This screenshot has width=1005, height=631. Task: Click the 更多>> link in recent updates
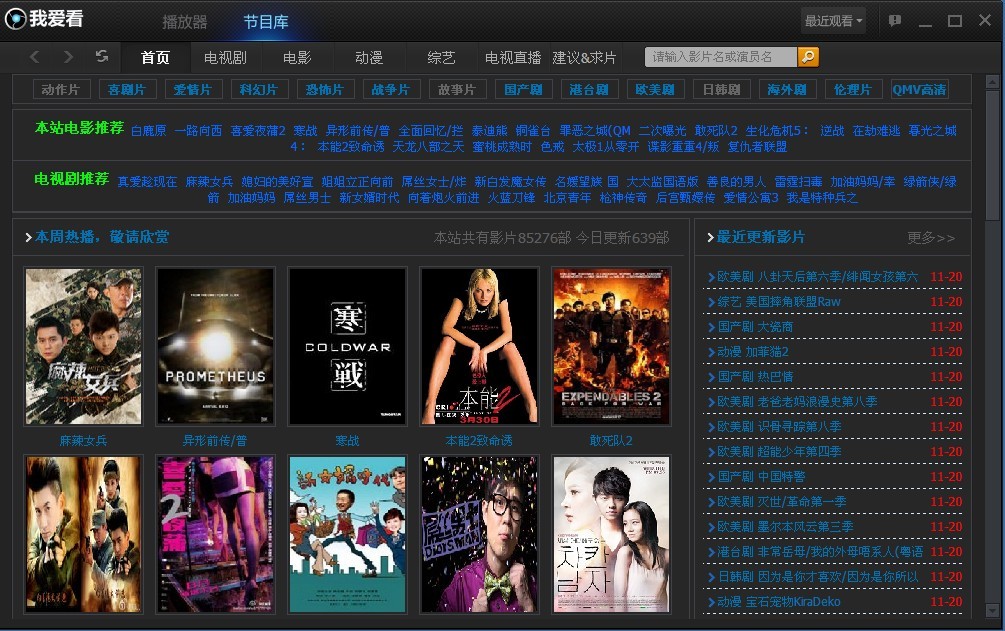(x=931, y=238)
